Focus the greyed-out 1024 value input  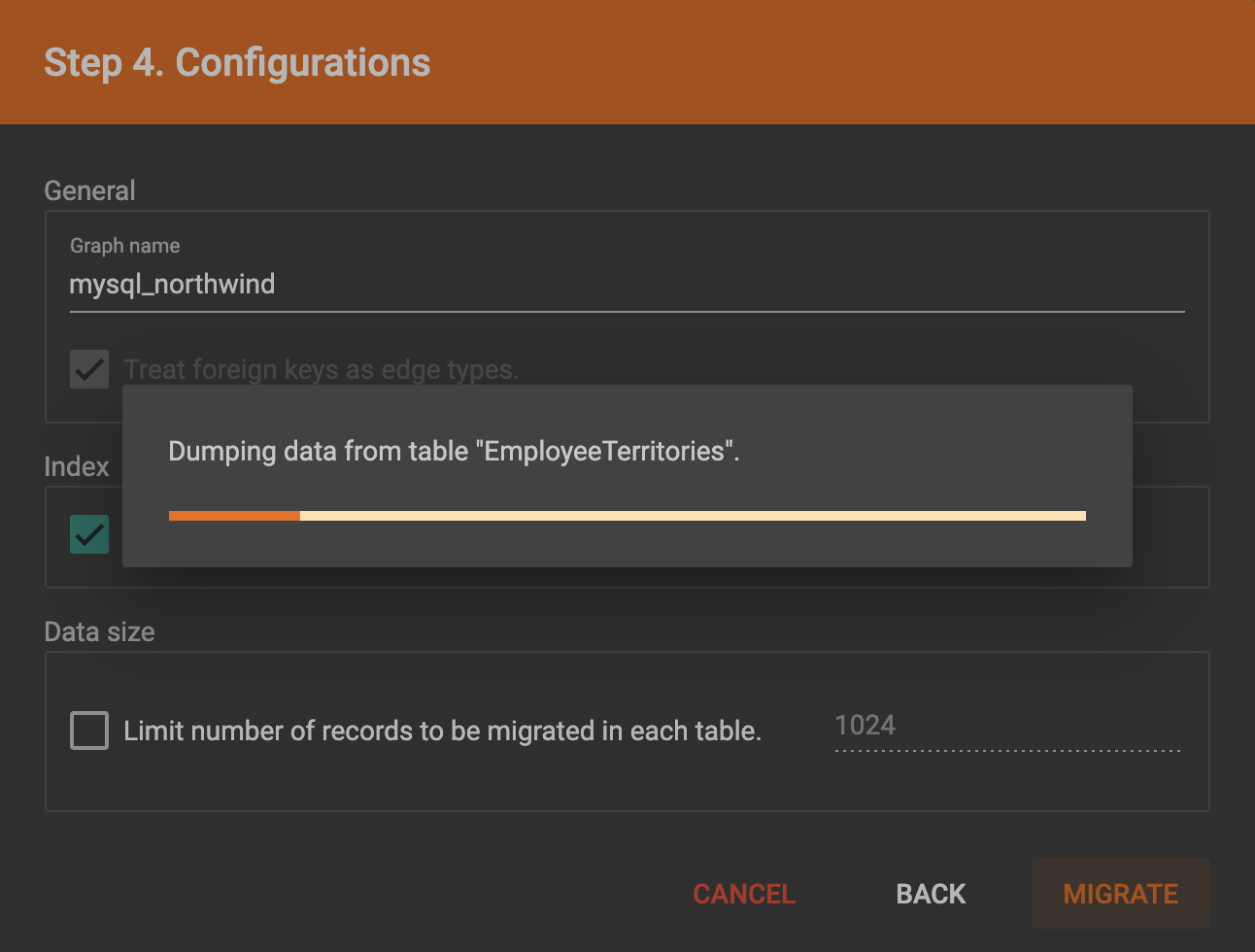click(x=1005, y=726)
